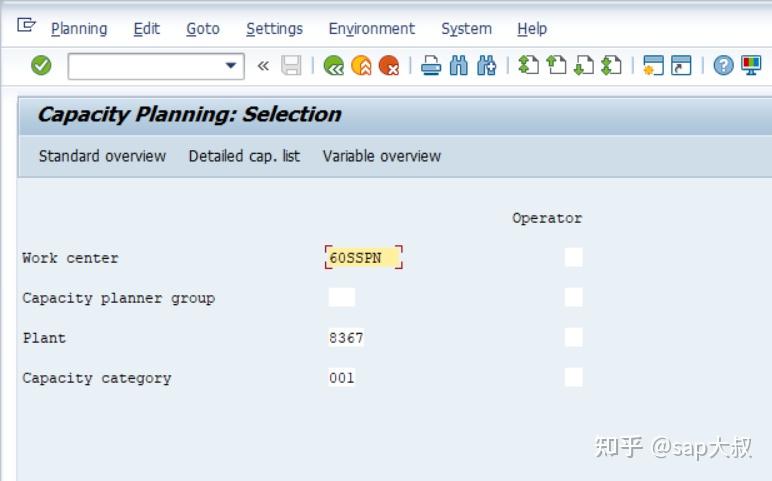This screenshot has height=481, width=772.
Task: Click the green Enter checkmark icon
Action: [41, 66]
